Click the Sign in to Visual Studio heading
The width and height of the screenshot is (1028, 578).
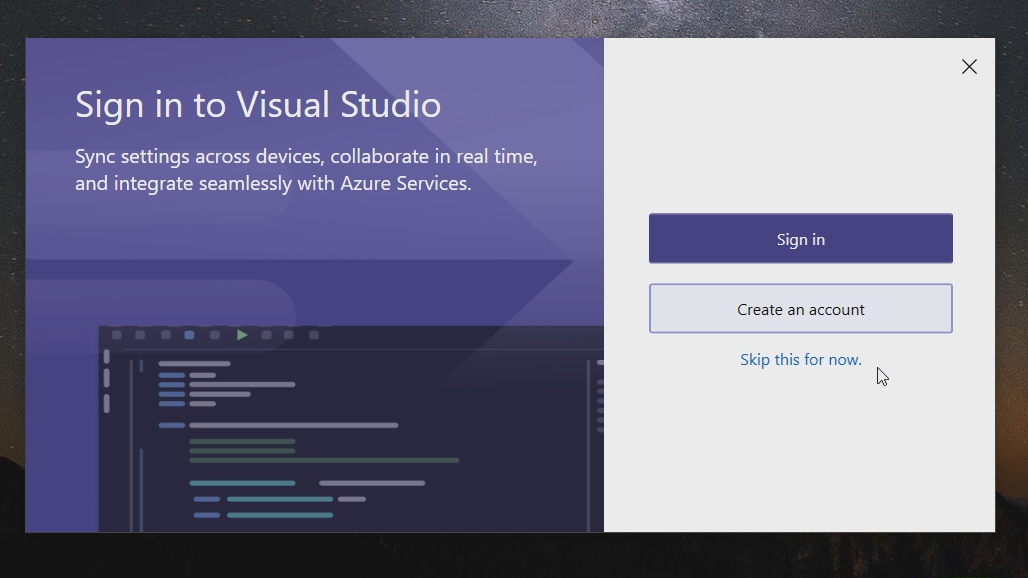pos(258,105)
